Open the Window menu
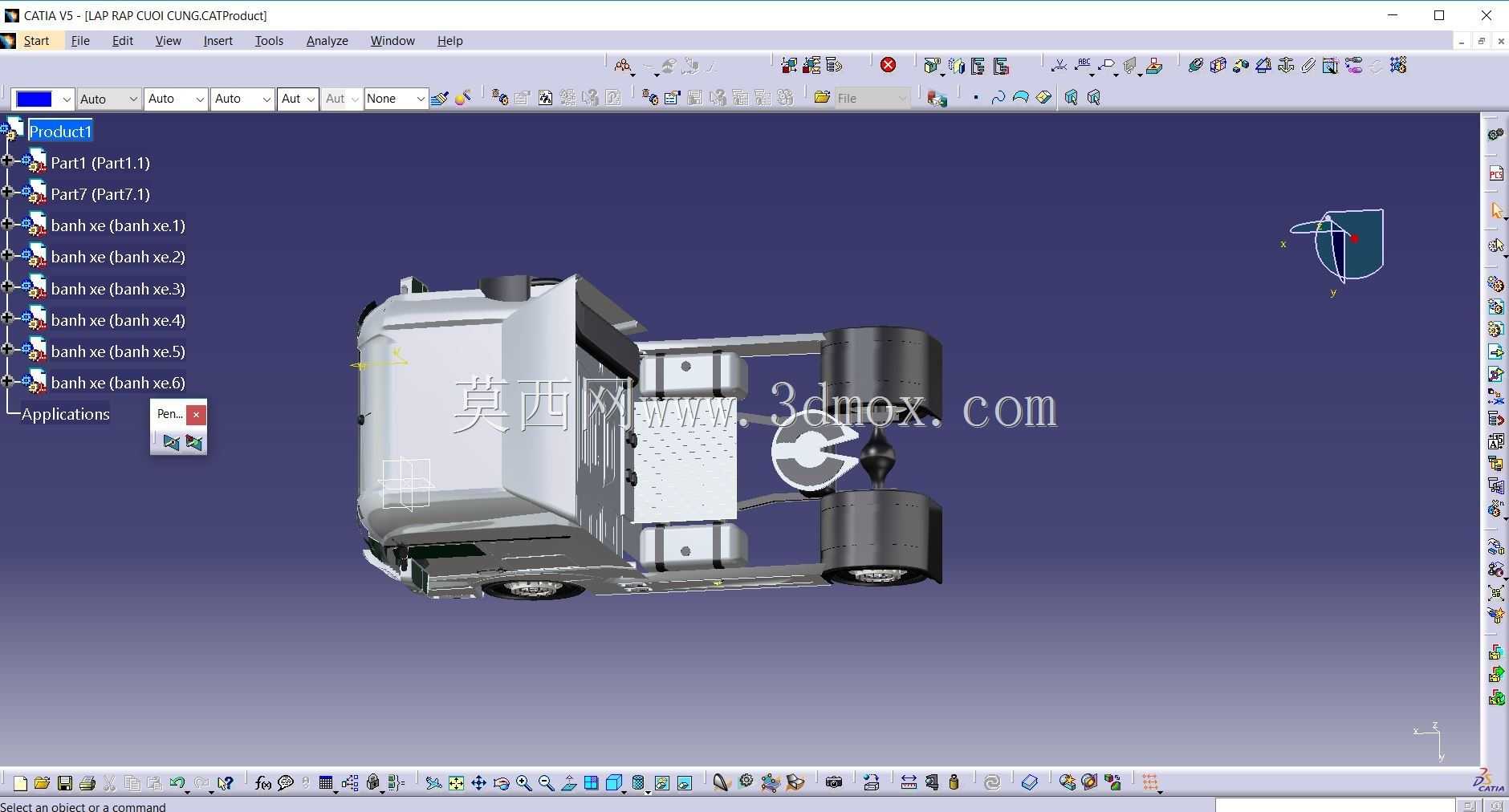The height and width of the screenshot is (812, 1509). tap(393, 41)
